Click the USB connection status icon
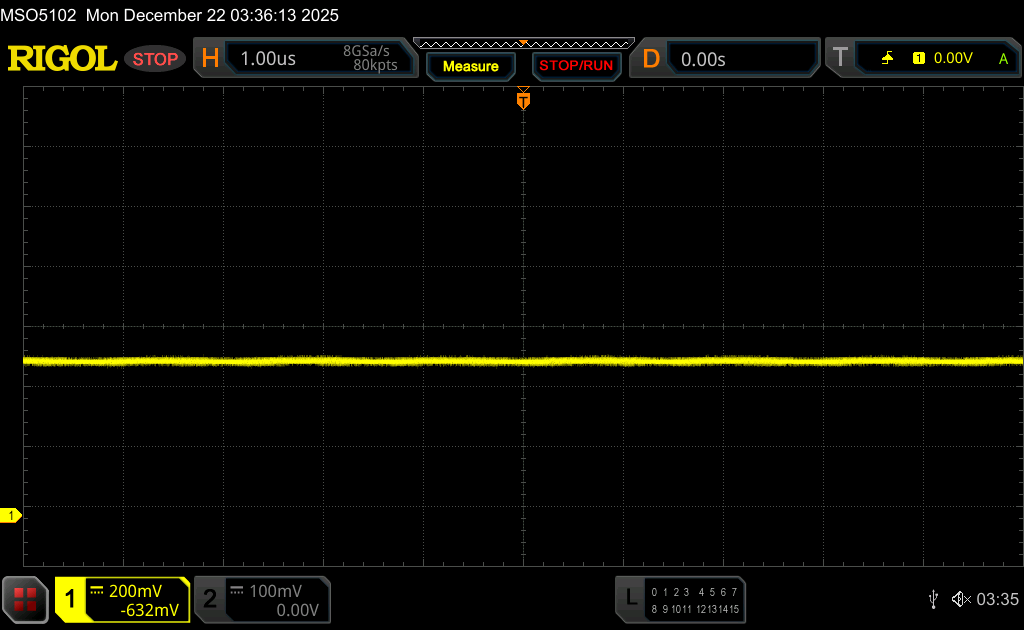 (933, 599)
